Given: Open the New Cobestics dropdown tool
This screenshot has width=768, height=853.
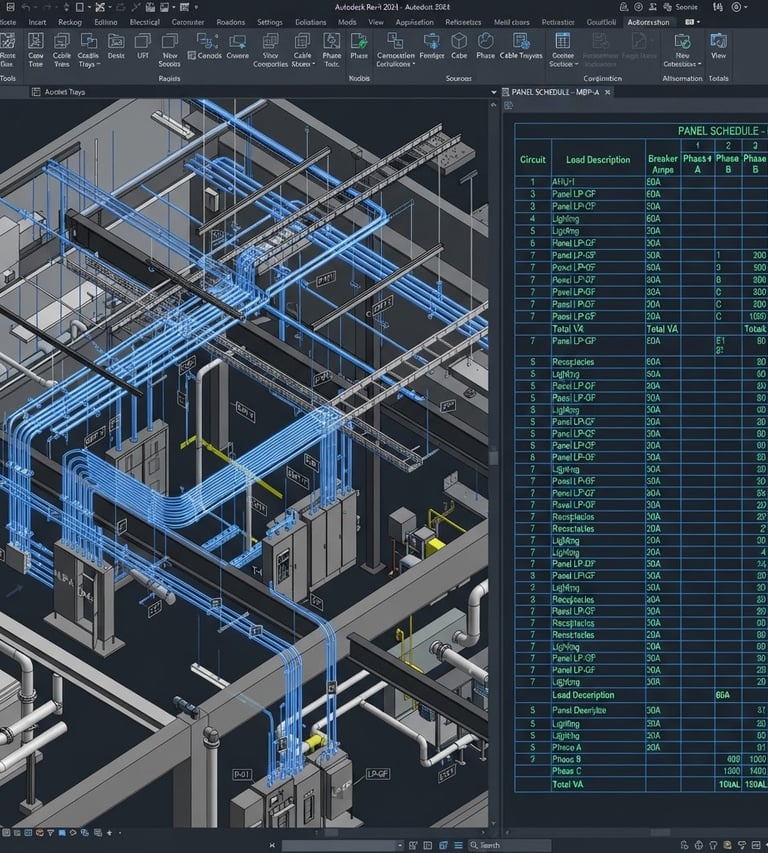Looking at the screenshot, I should pos(682,50).
